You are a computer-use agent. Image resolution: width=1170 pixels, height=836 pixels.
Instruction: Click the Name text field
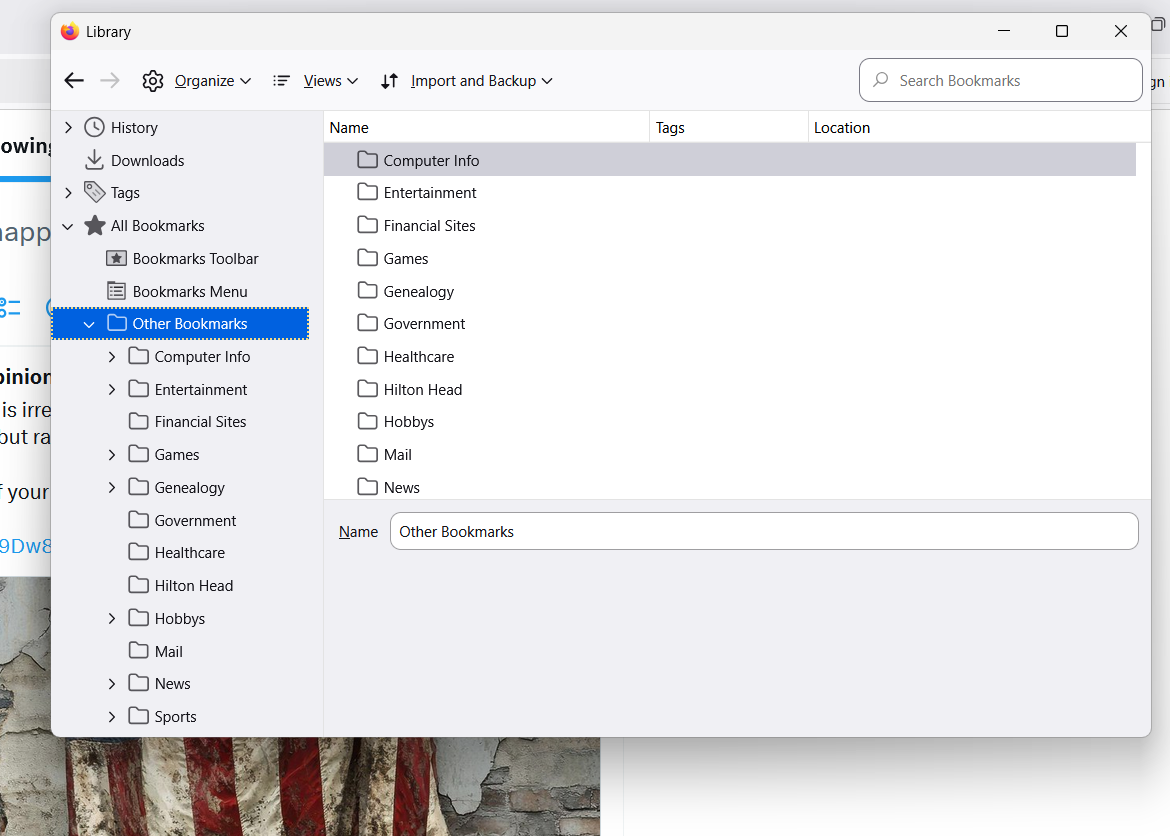(763, 532)
